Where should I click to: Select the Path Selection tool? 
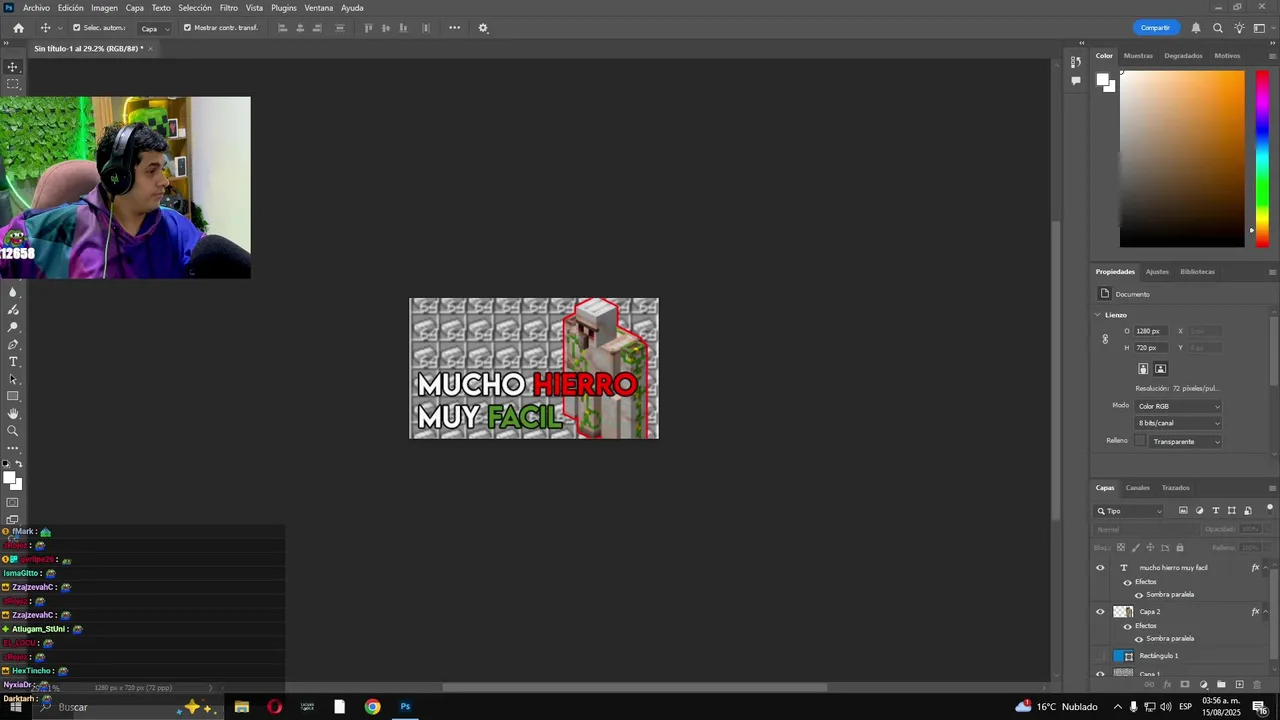(13, 379)
